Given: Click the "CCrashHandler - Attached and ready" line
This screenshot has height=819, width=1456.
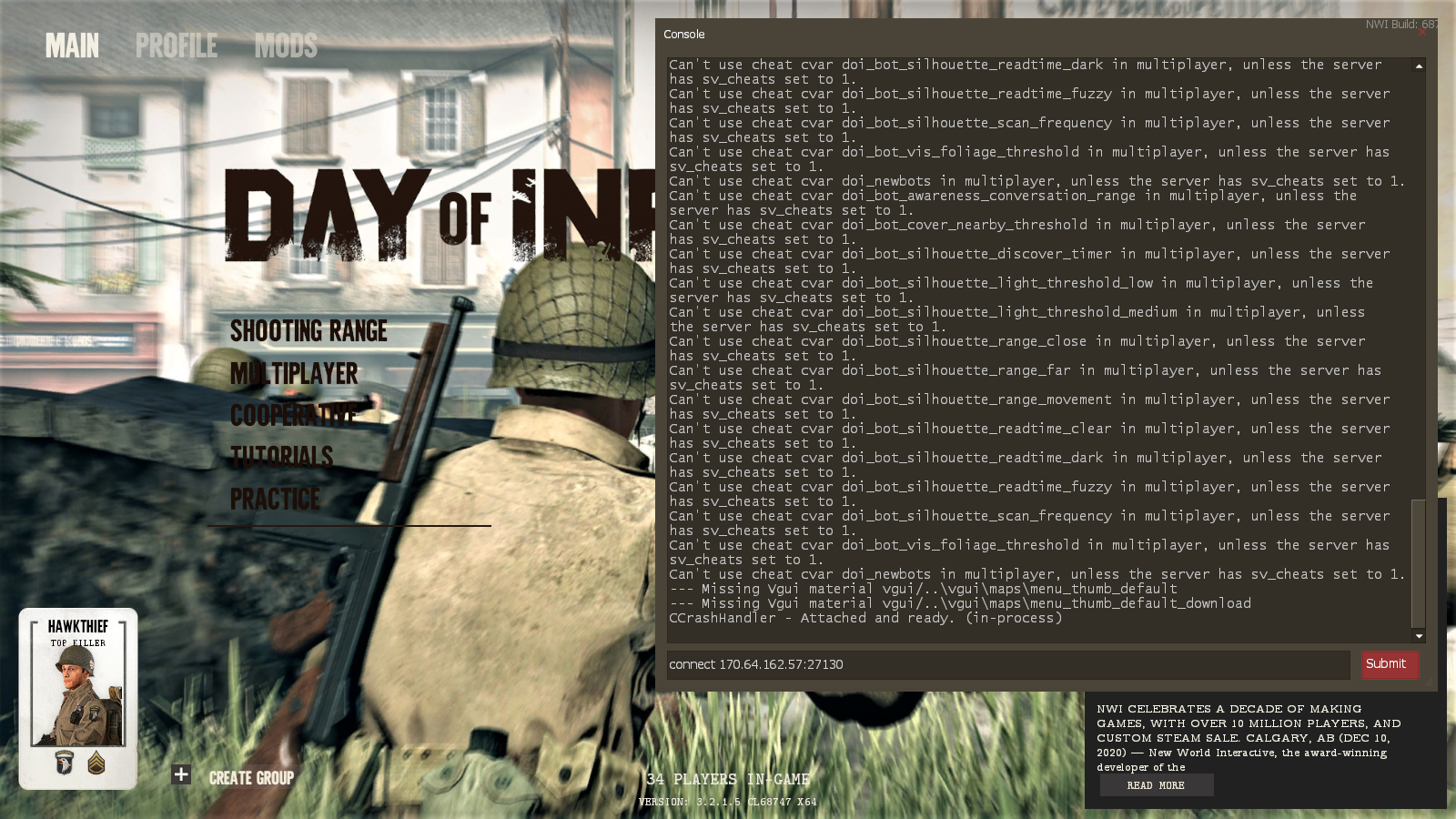Looking at the screenshot, I should (865, 619).
